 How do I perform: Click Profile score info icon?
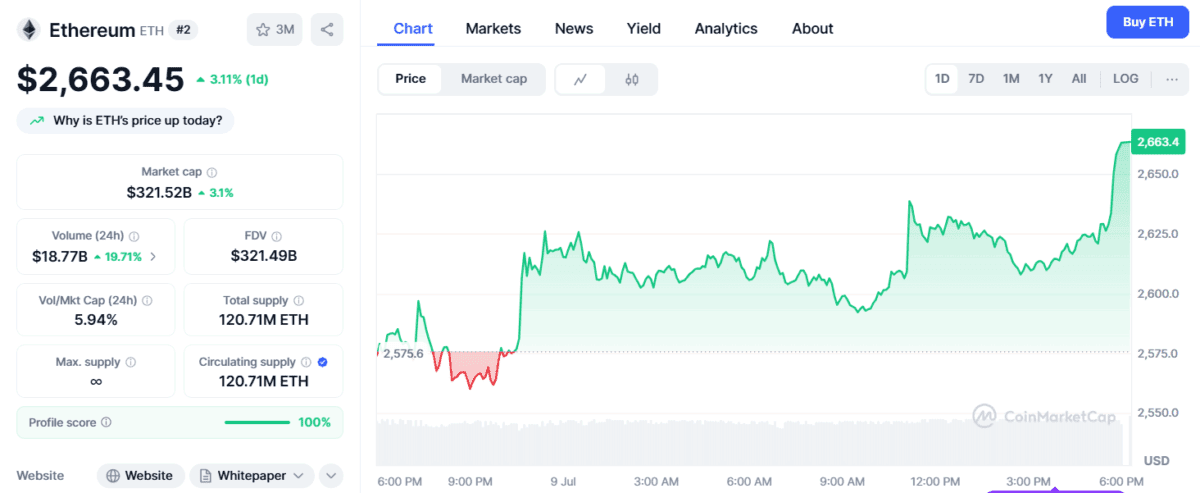107,423
